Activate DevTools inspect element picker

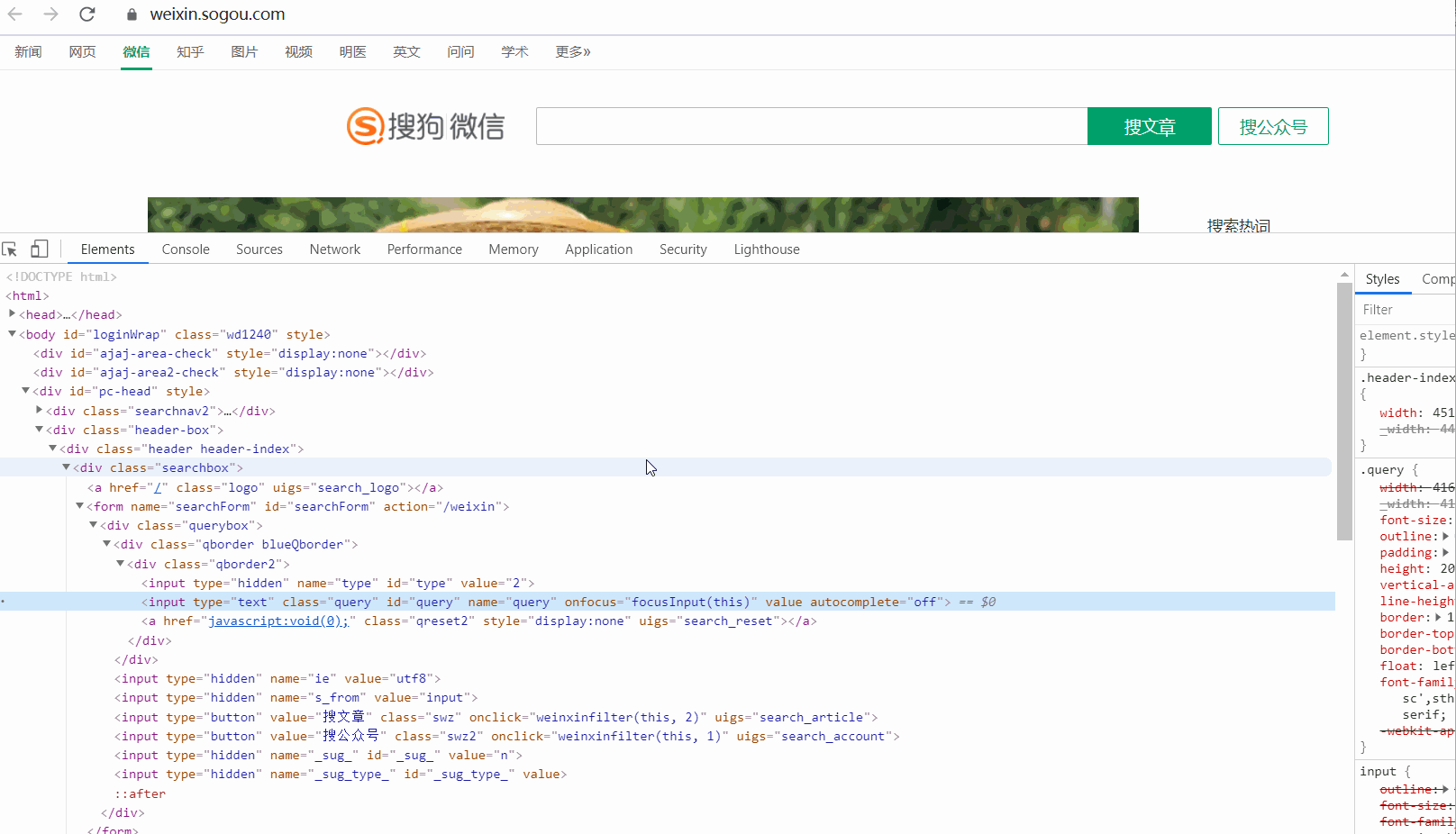click(10, 249)
